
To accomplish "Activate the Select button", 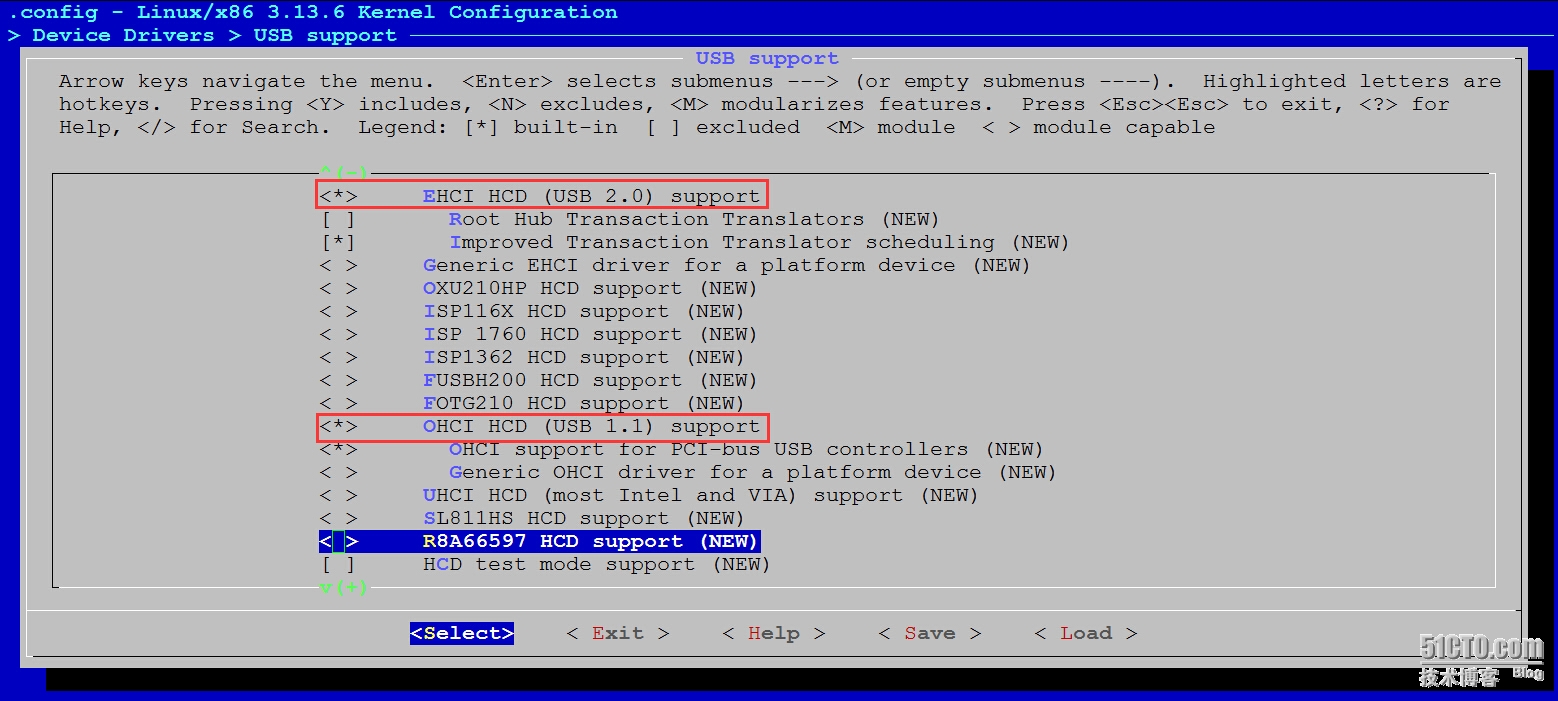I will tap(462, 633).
